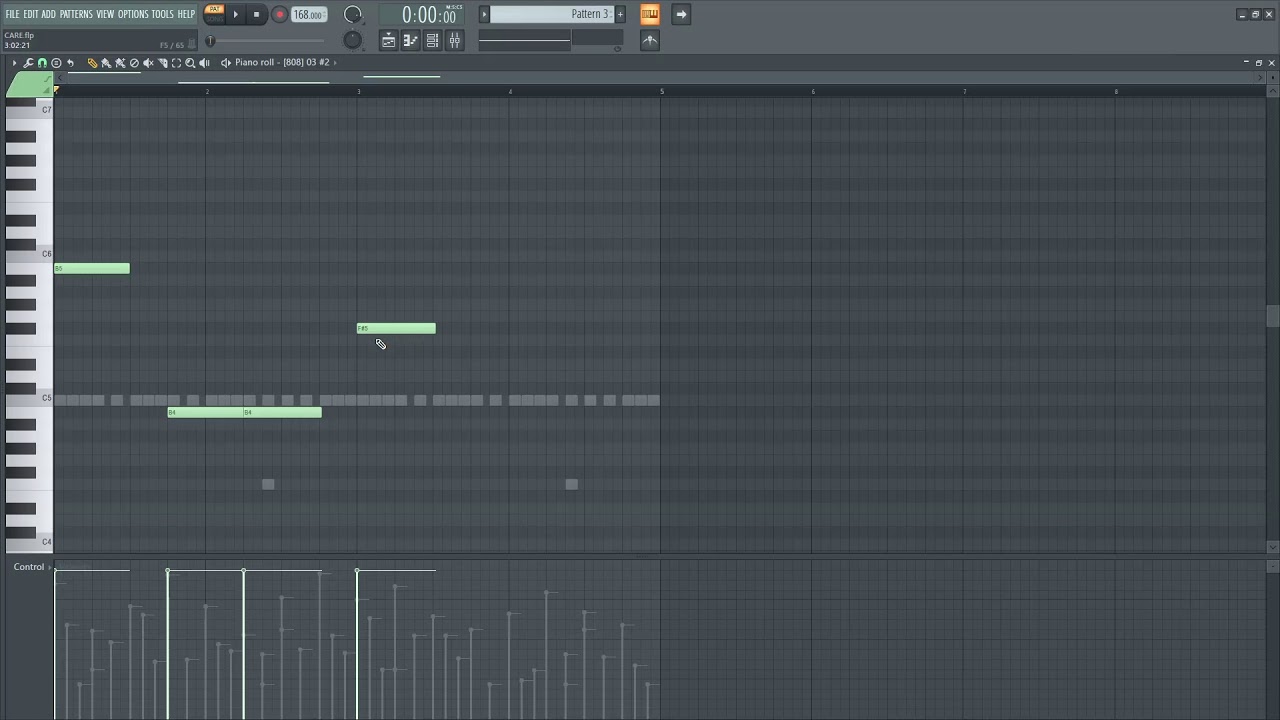The width and height of the screenshot is (1280, 720).
Task: Arm the record button
Action: pos(279,14)
